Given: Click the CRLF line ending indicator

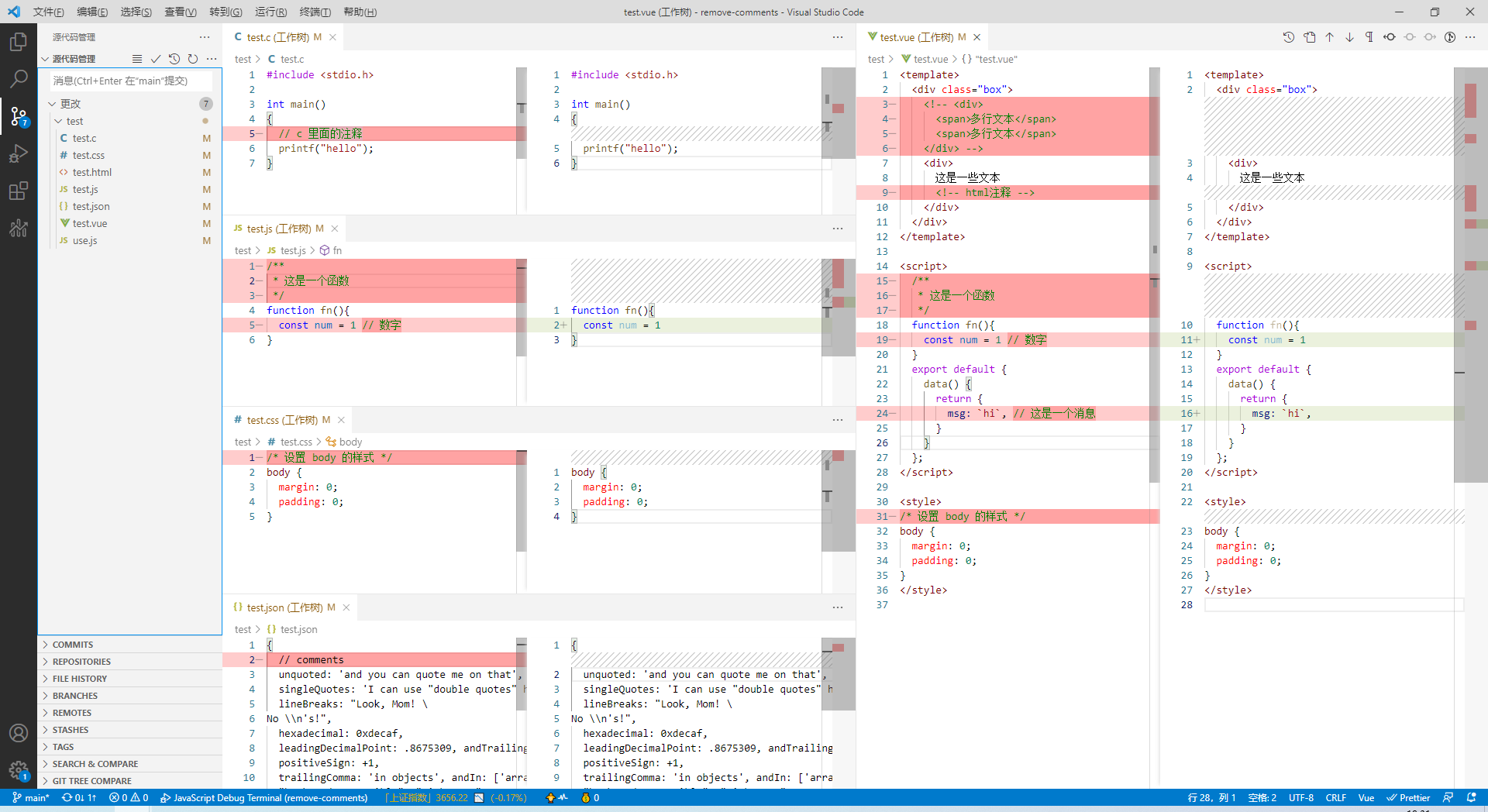Looking at the screenshot, I should [1336, 797].
